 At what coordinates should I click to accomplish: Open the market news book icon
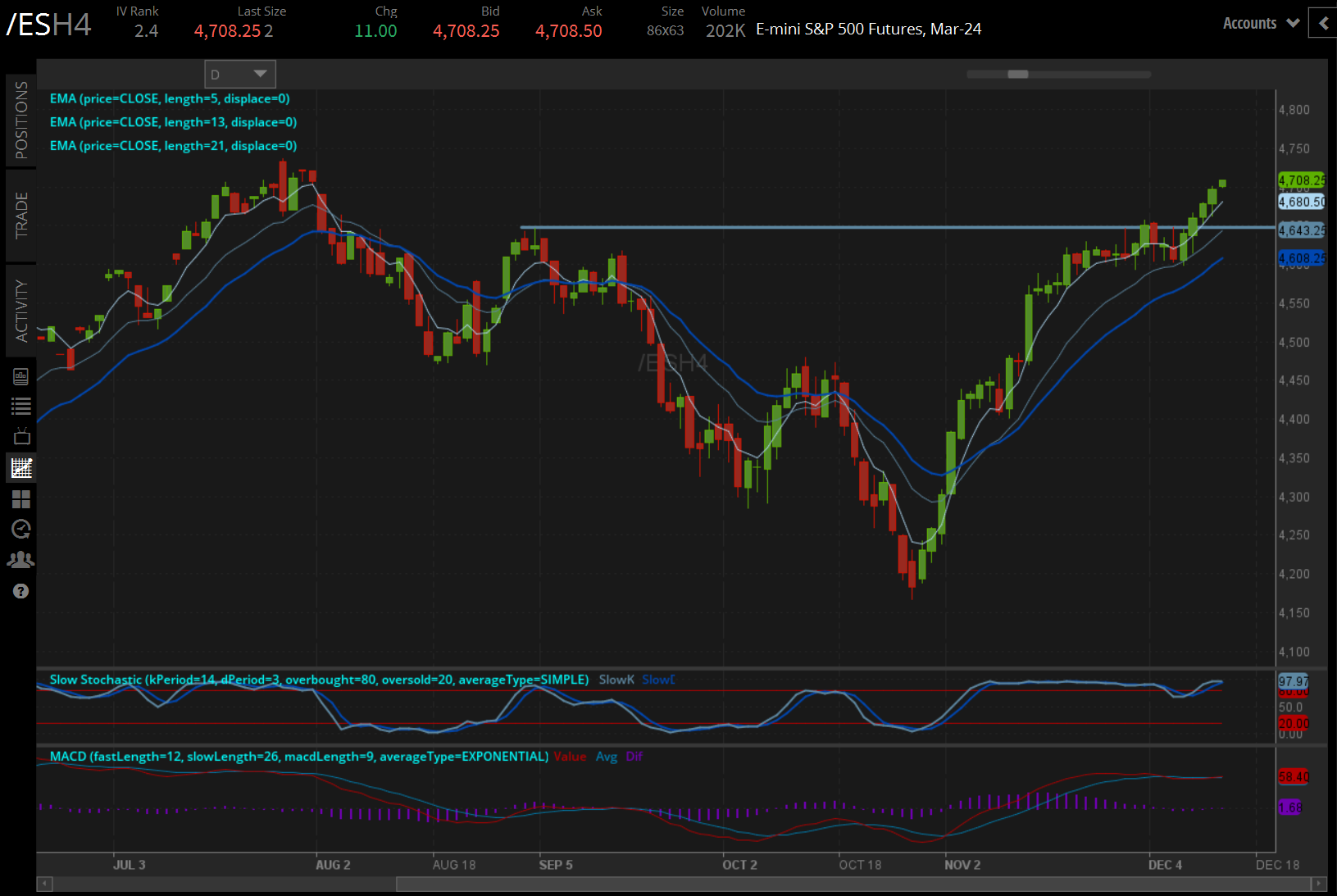pos(20,376)
